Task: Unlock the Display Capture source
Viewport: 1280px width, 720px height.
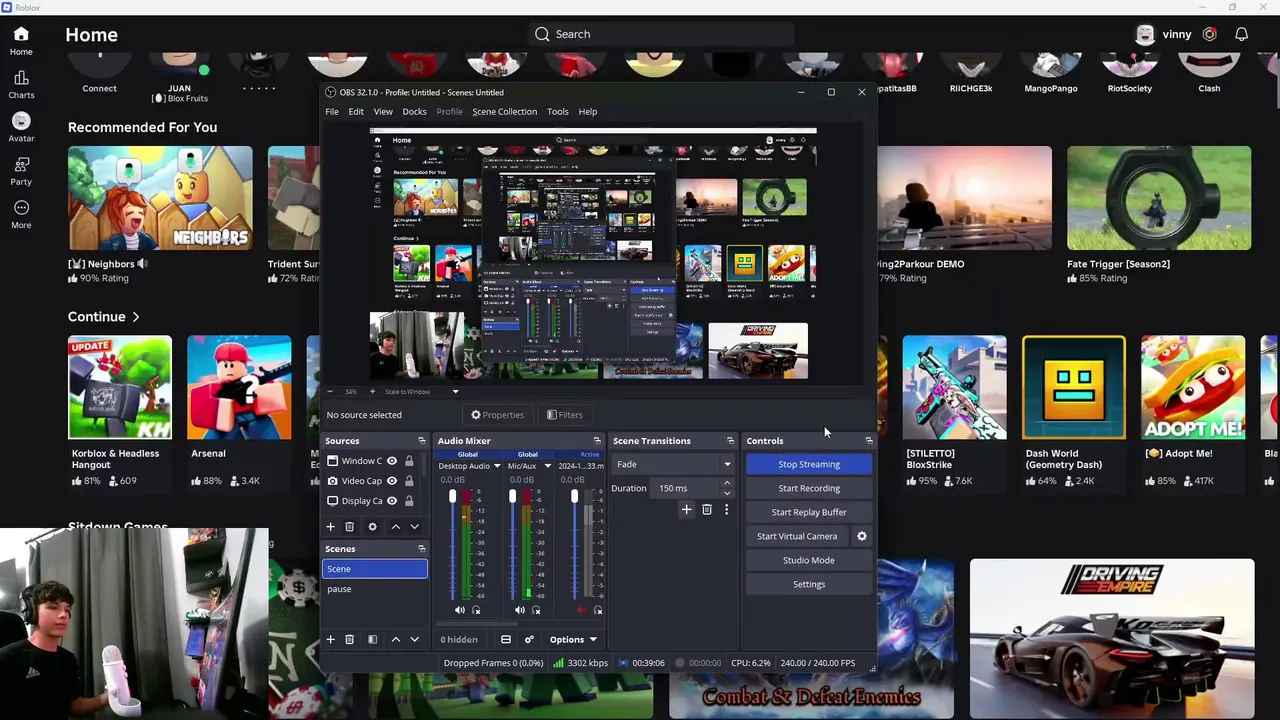Action: (x=409, y=501)
